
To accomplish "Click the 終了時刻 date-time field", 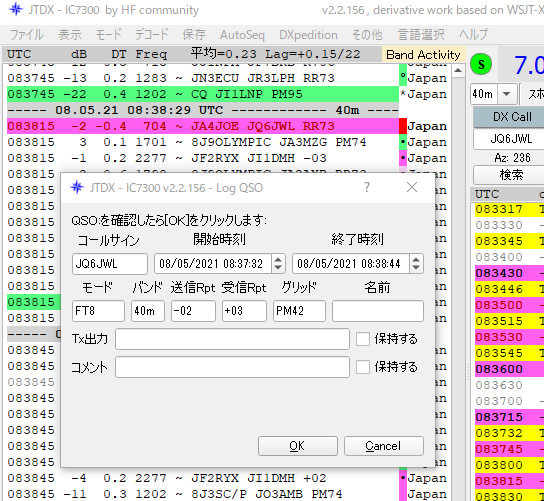I will point(351,264).
